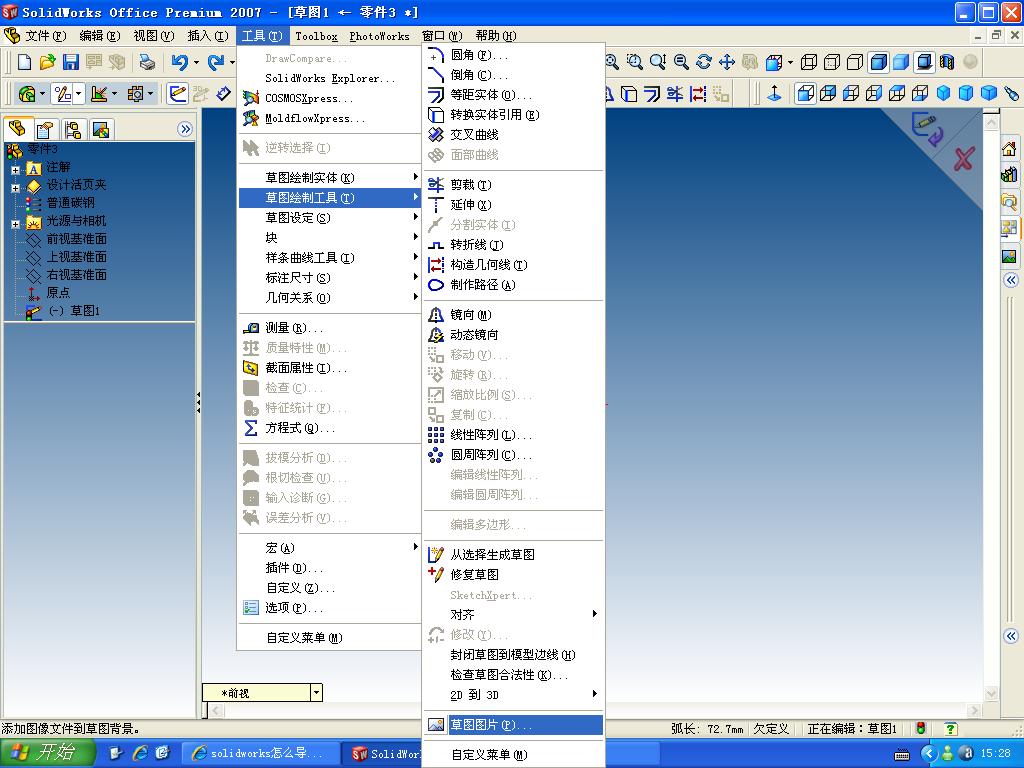This screenshot has height=768, width=1024.
Task: Expand the 草图绘制实体 submenu
Action: 329,178
